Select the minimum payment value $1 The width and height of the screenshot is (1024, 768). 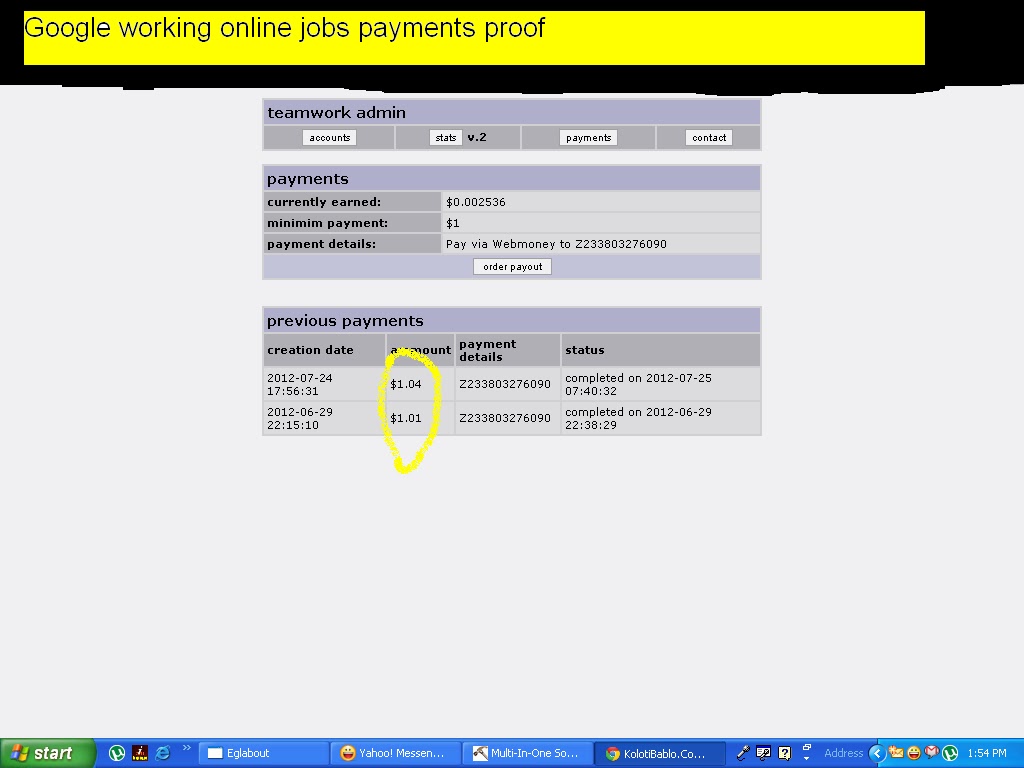[453, 223]
